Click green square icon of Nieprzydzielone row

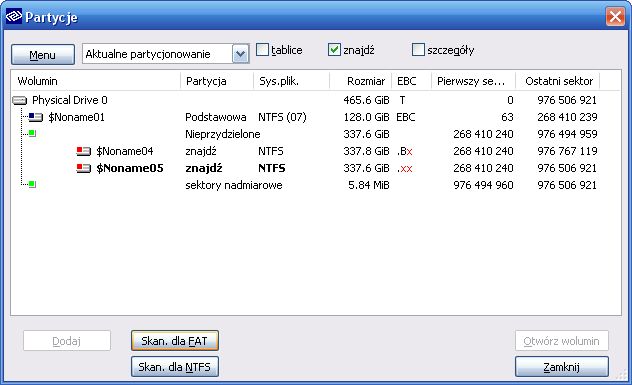pos(32,133)
